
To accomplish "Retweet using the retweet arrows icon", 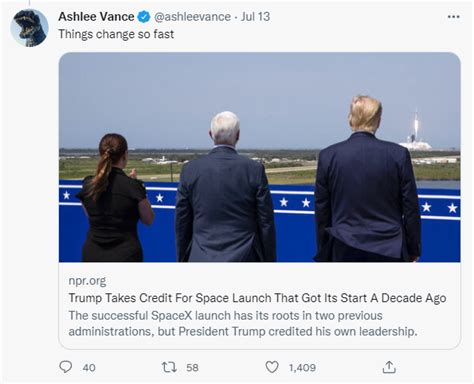I will [169, 367].
